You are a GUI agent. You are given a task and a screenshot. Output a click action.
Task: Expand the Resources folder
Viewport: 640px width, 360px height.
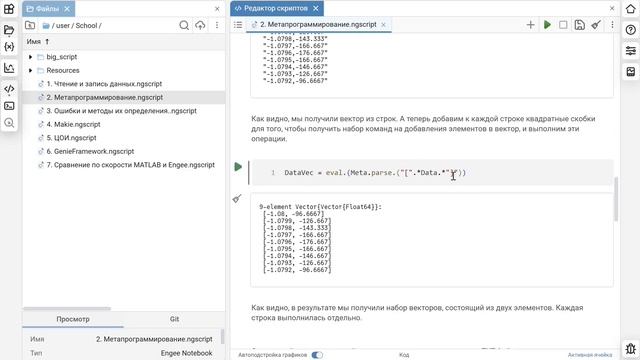31,71
